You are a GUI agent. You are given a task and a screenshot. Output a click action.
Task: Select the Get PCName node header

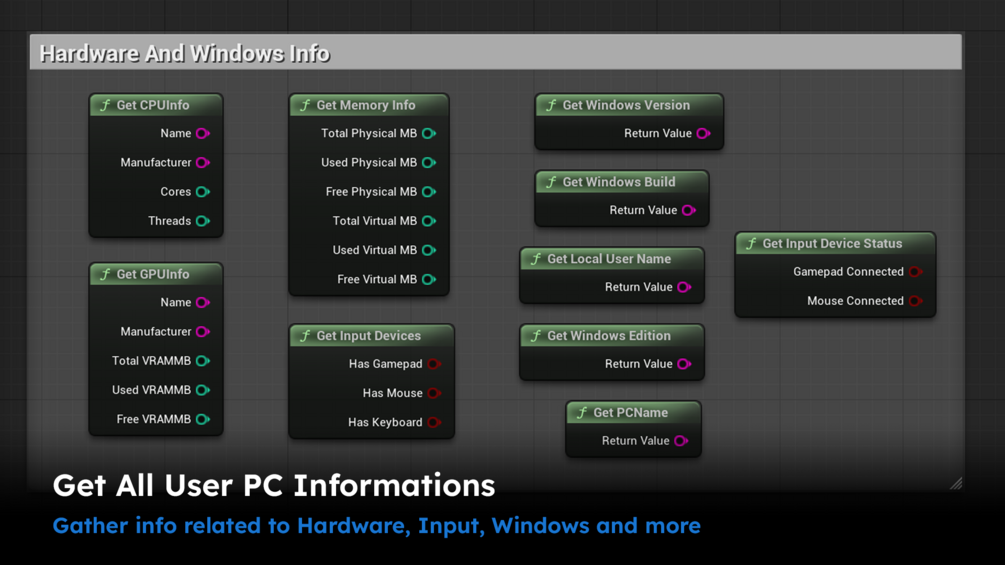click(x=633, y=413)
